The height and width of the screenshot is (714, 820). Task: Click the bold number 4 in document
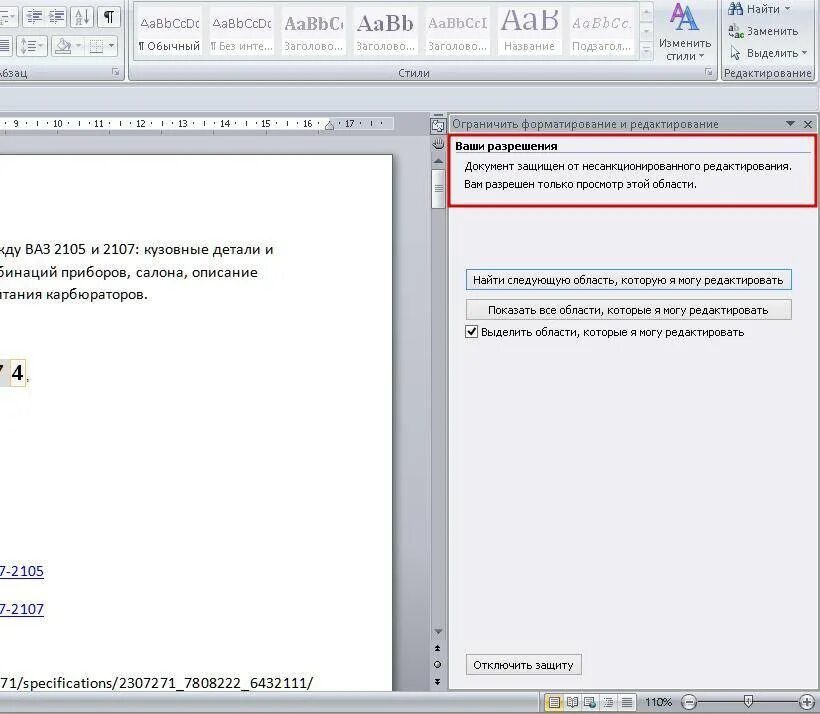[18, 372]
